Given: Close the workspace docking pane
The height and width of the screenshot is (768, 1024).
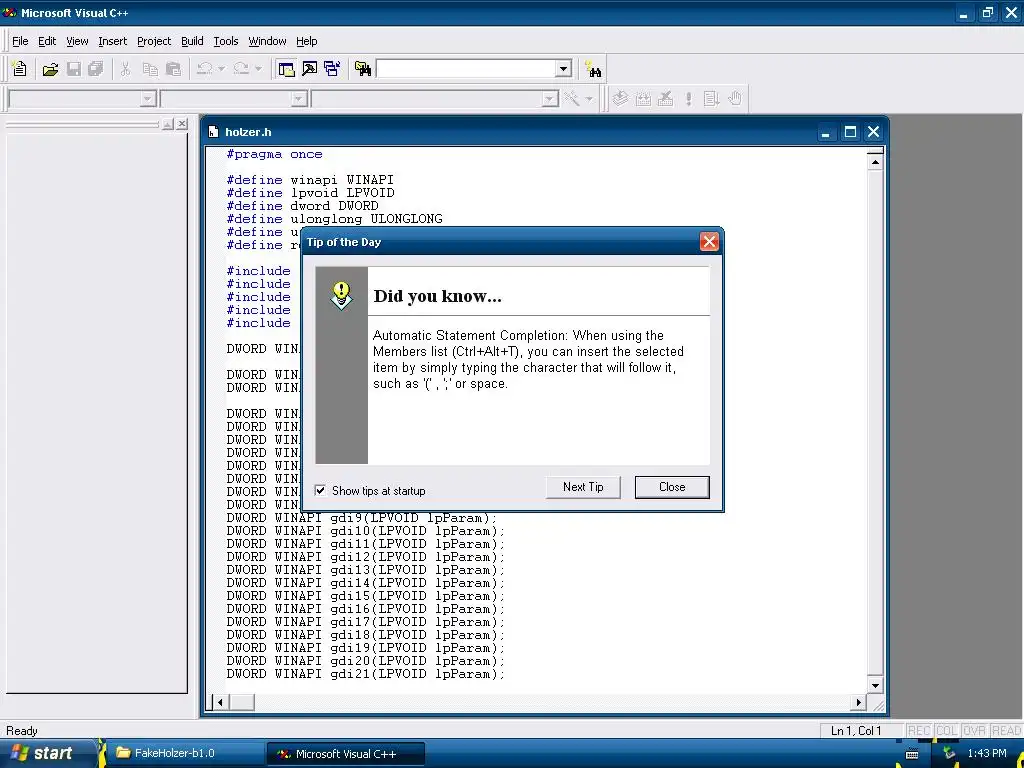Looking at the screenshot, I should pyautogui.click(x=182, y=124).
